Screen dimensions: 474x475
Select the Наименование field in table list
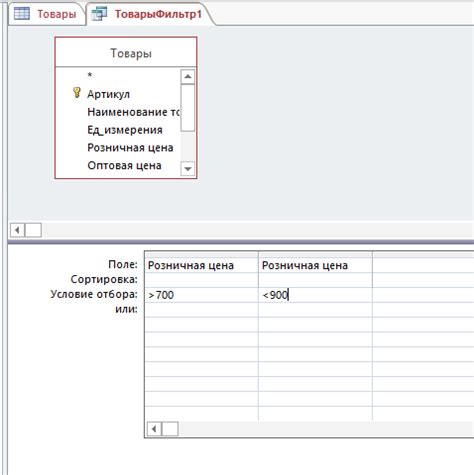click(x=133, y=112)
